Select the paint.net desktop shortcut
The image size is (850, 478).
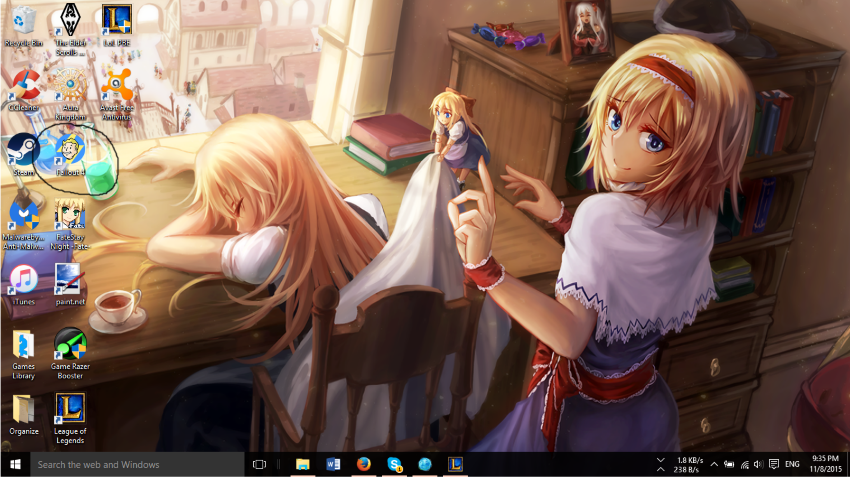tap(70, 285)
